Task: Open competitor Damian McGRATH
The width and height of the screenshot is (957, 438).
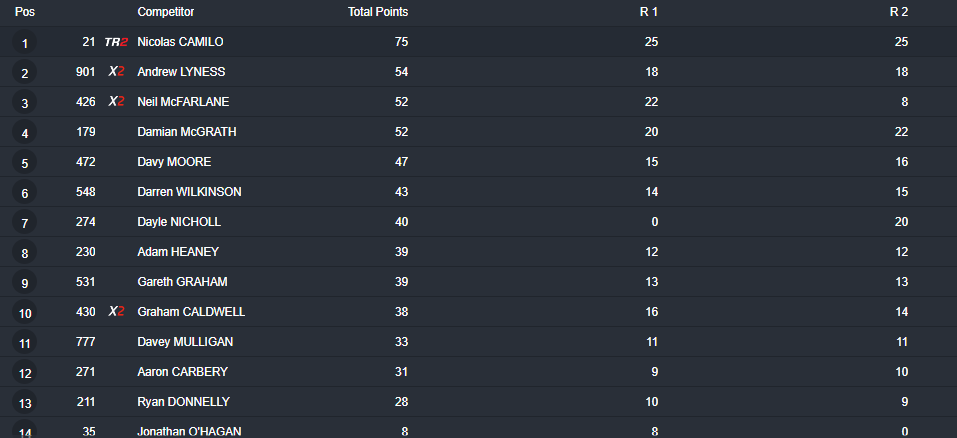Action: (x=187, y=132)
